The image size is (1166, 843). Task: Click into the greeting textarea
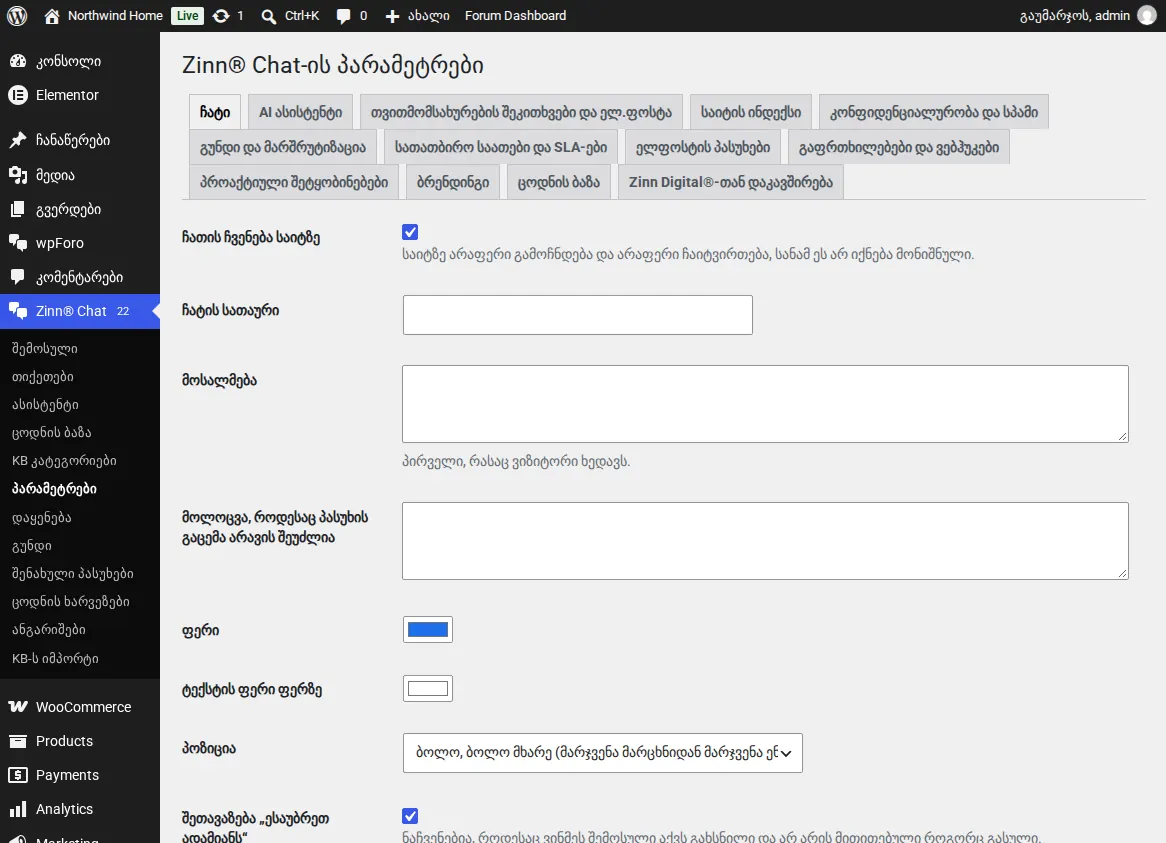pyautogui.click(x=765, y=404)
